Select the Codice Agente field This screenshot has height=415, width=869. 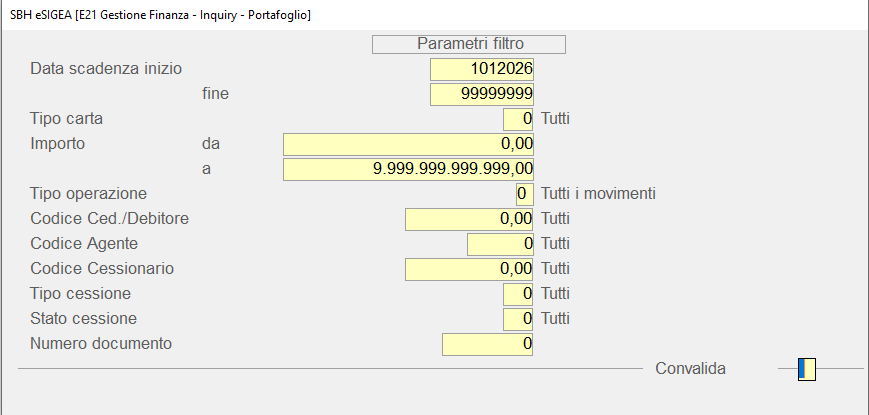pyautogui.click(x=500, y=243)
